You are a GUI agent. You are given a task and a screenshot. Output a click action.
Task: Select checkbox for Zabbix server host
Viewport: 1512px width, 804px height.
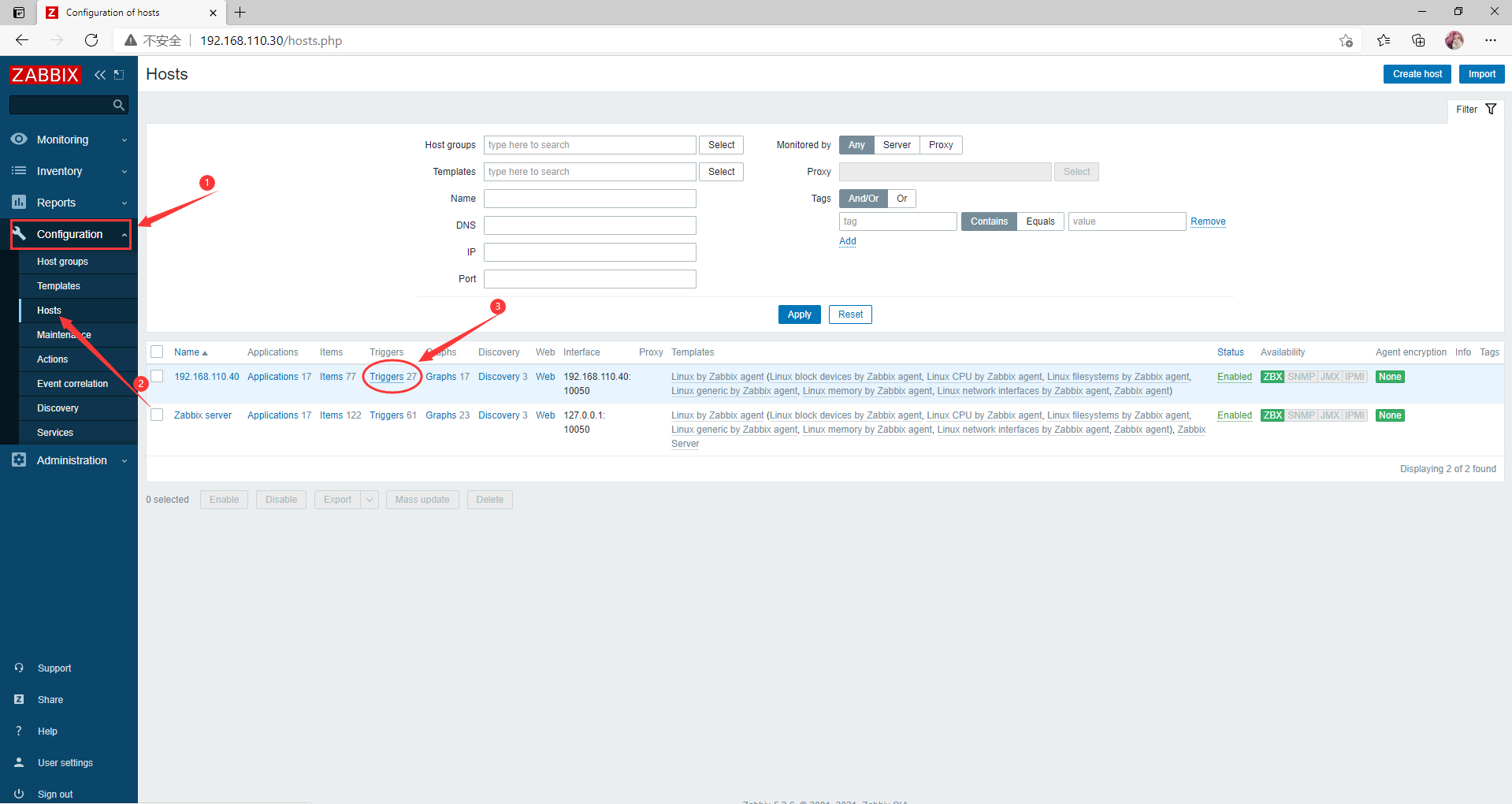coord(157,415)
